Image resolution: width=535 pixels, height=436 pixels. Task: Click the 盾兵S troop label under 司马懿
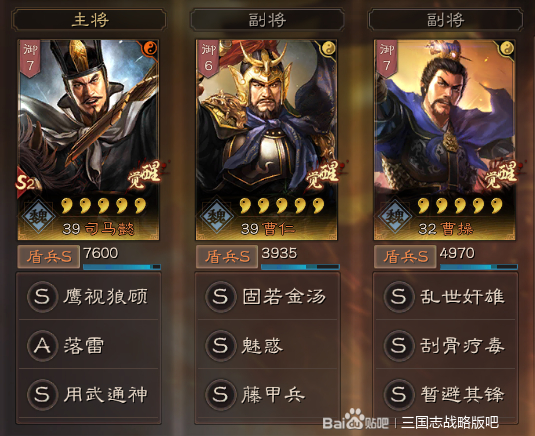pyautogui.click(x=49, y=257)
